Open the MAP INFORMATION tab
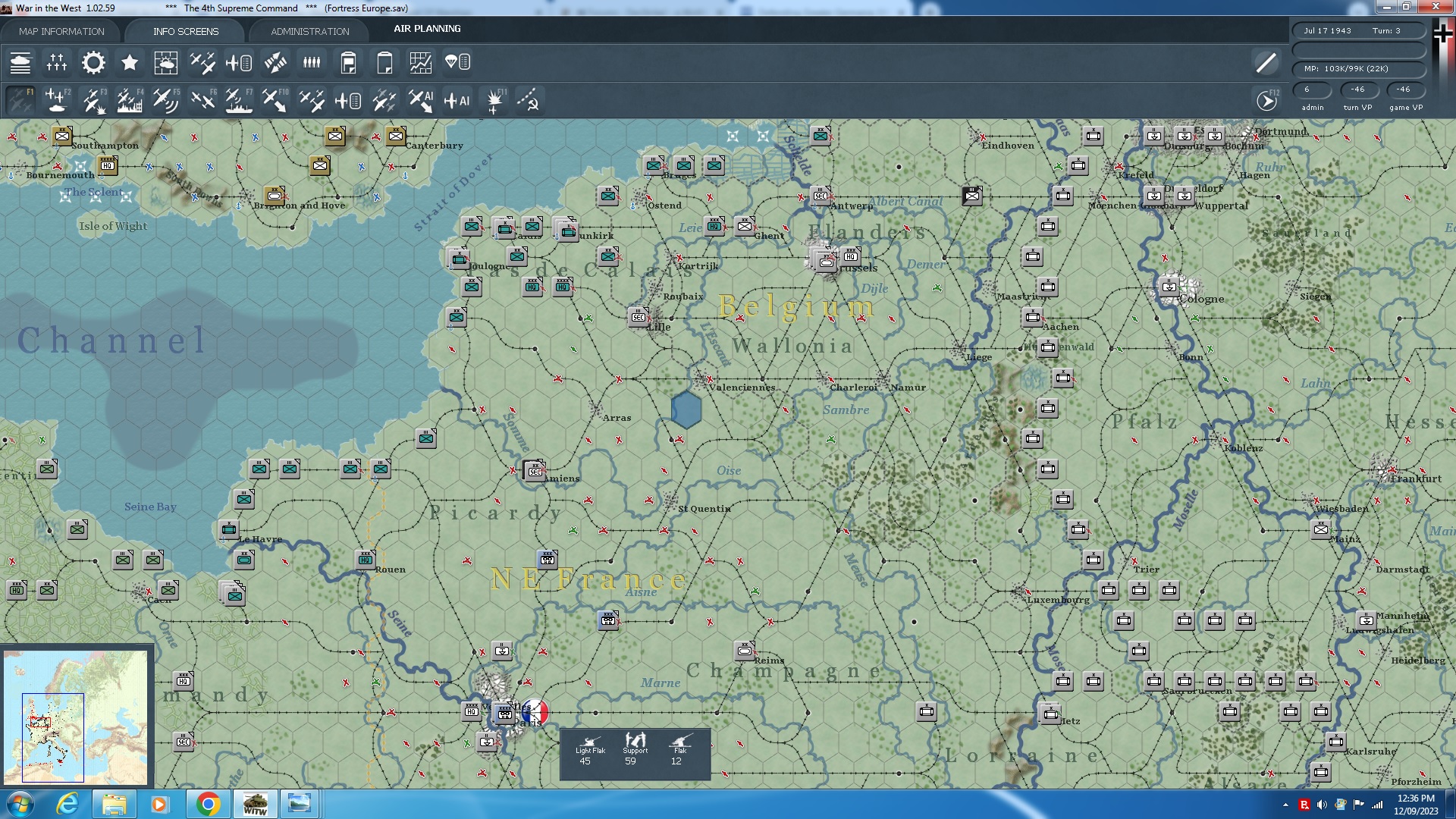Screen dimensions: 1456x819 click(x=63, y=31)
